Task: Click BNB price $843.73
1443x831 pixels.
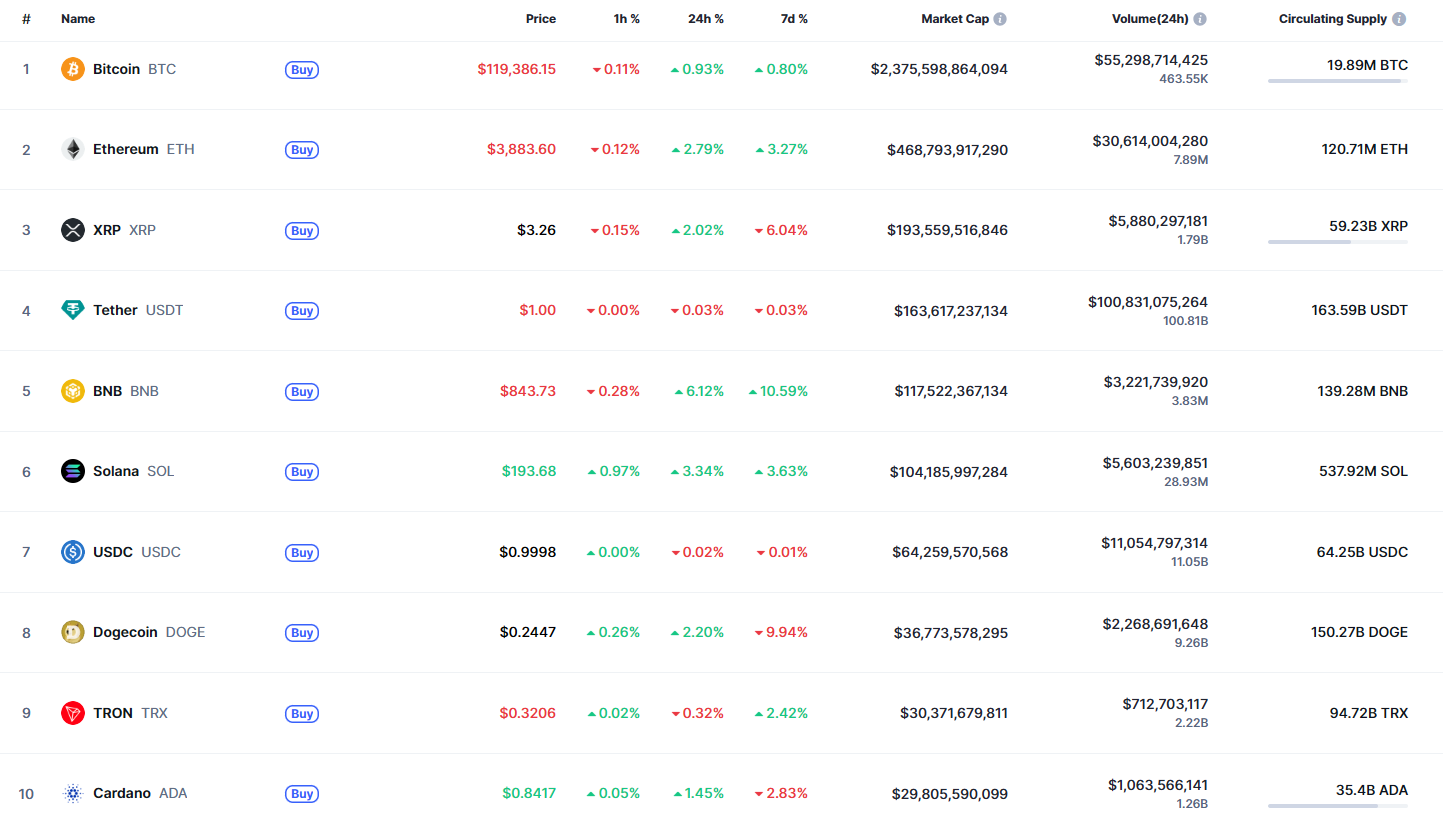Action: [528, 391]
